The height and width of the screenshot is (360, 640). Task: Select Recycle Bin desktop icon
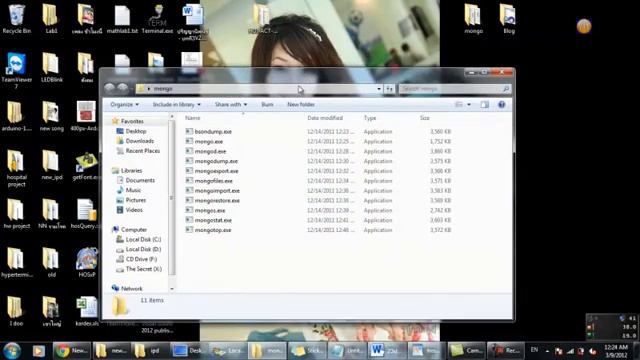pyautogui.click(x=16, y=19)
